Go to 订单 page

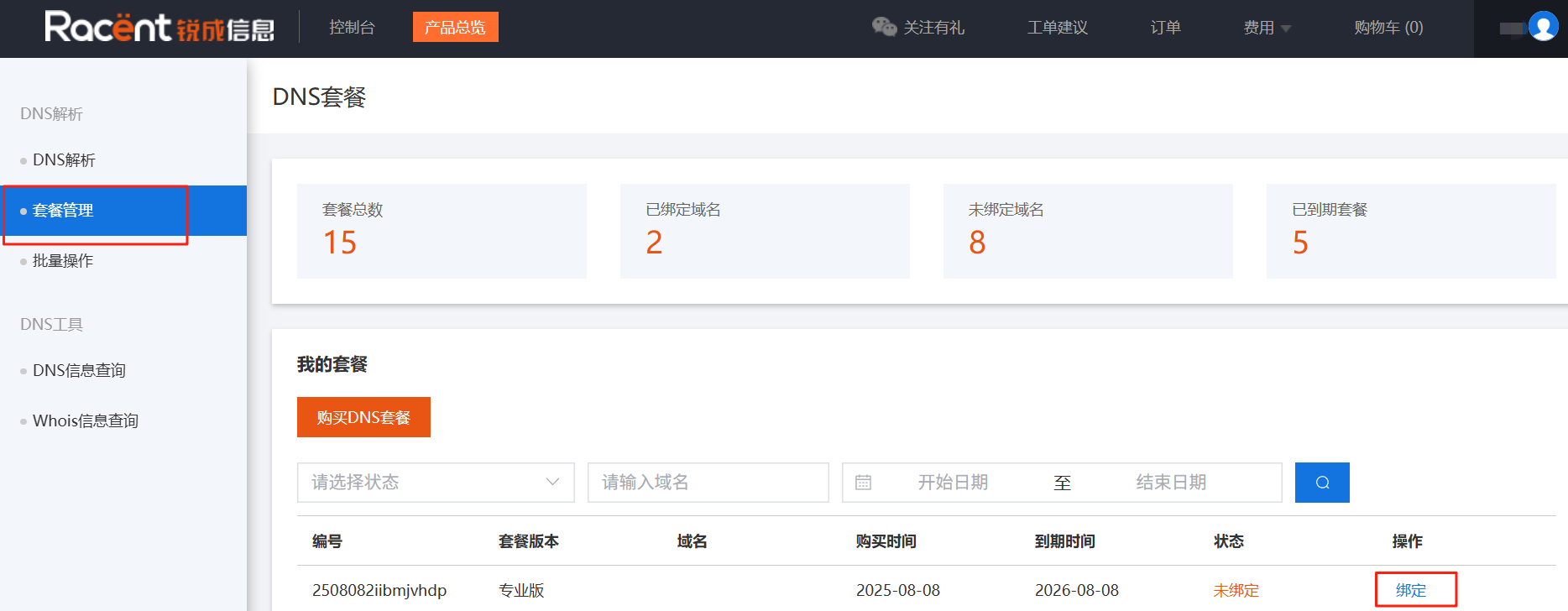click(1165, 28)
